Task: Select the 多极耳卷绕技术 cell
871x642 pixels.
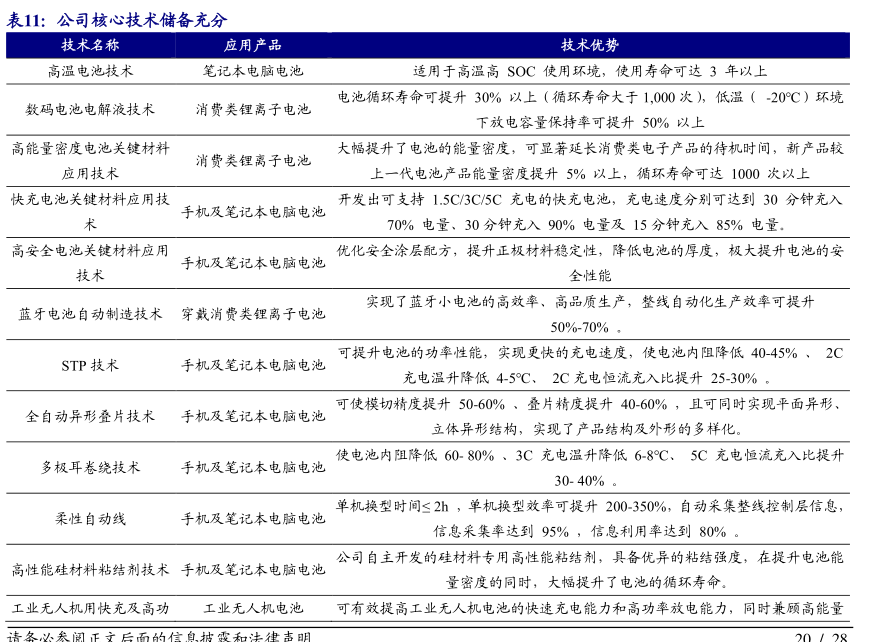Action: (90, 467)
